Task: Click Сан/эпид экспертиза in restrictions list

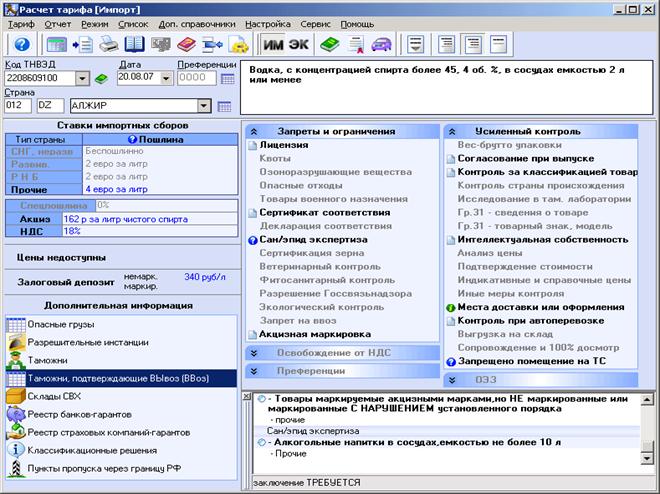Action: [x=313, y=239]
